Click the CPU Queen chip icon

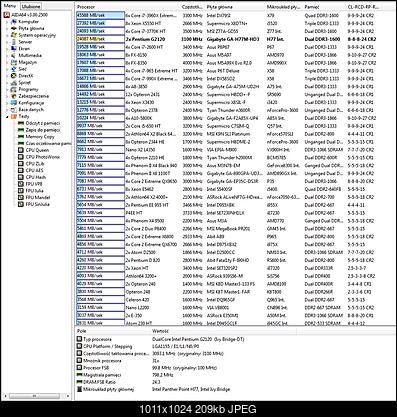coord(21,150)
